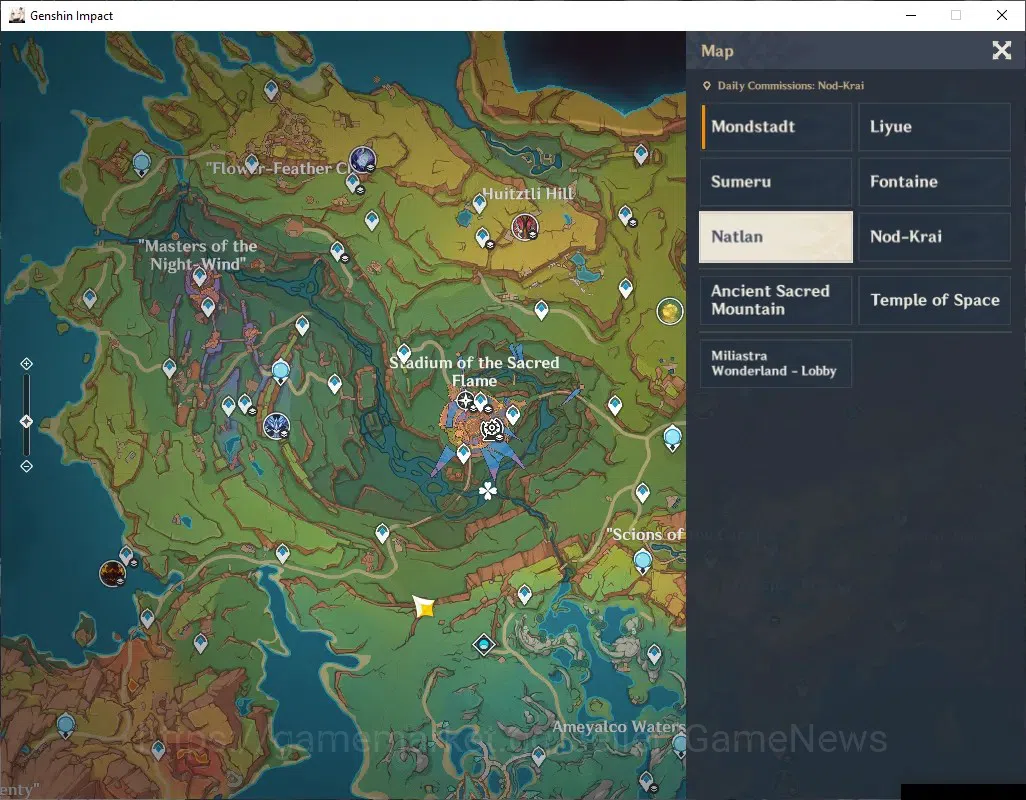This screenshot has width=1026, height=800.
Task: Click the "Huitztli Hill" map label
Action: point(527,194)
